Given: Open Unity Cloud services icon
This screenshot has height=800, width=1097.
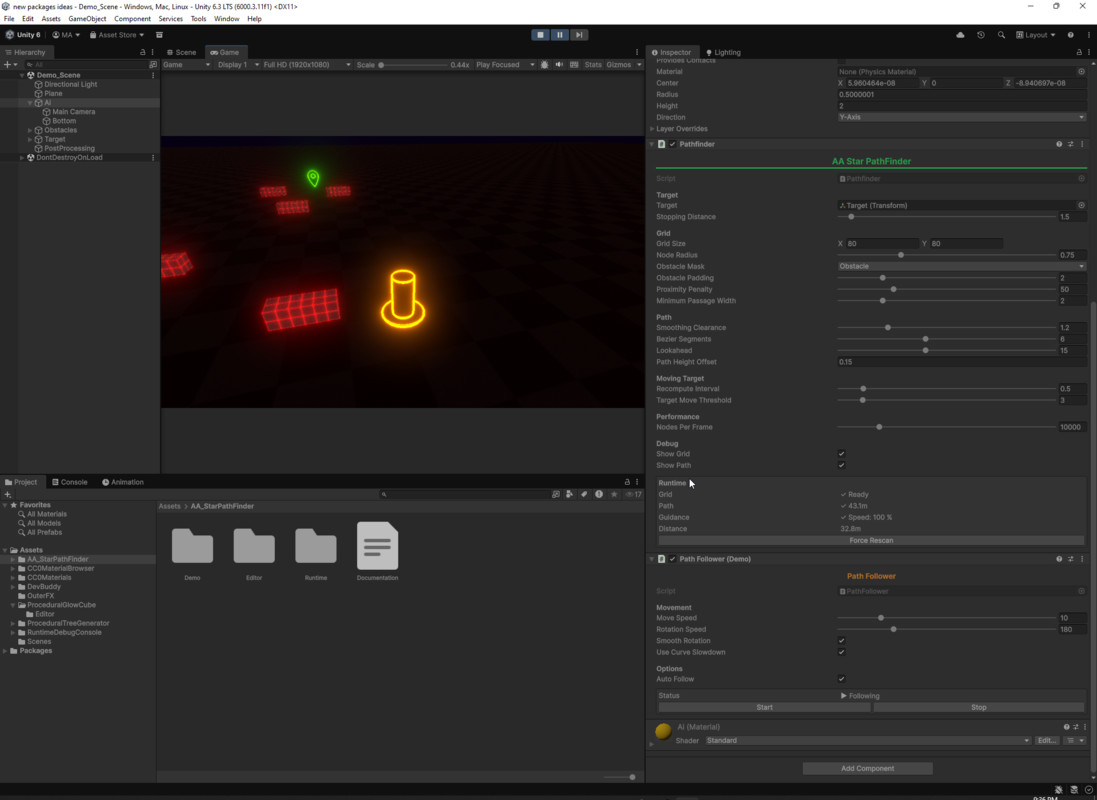Looking at the screenshot, I should click(x=960, y=35).
